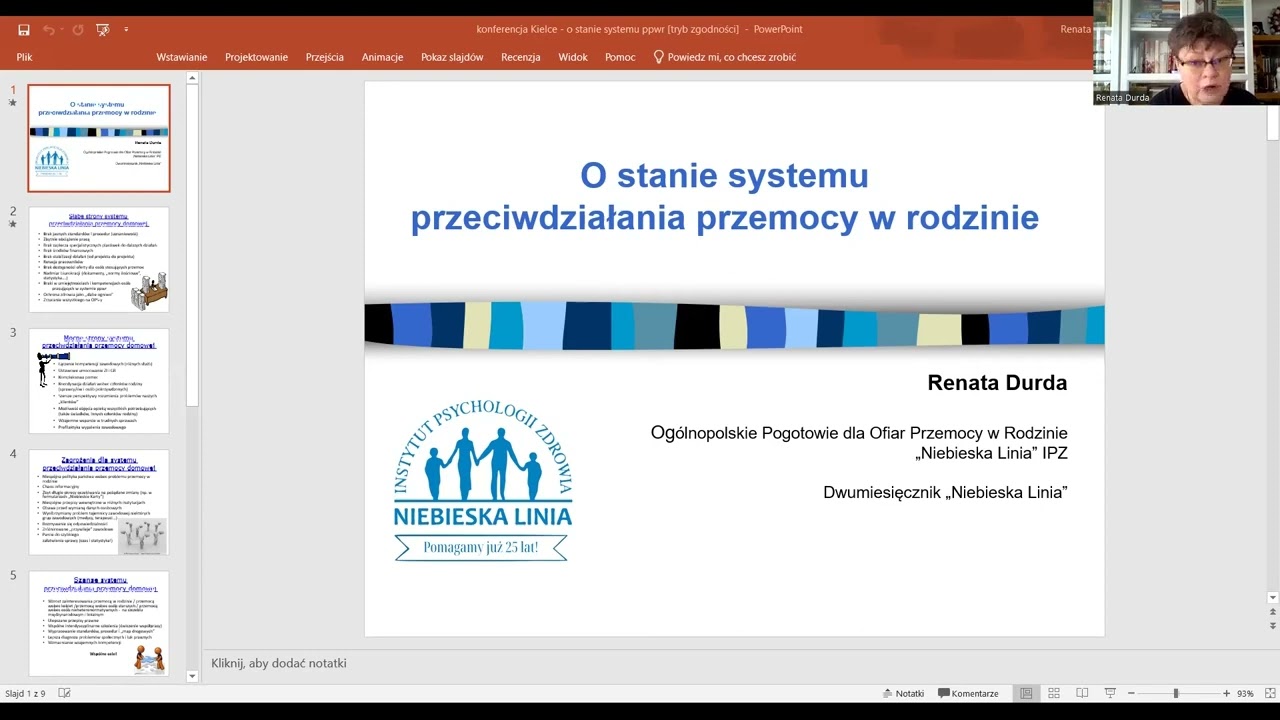The image size is (1280, 720).
Task: Switch to the Projektowanie tab
Action: coord(256,57)
